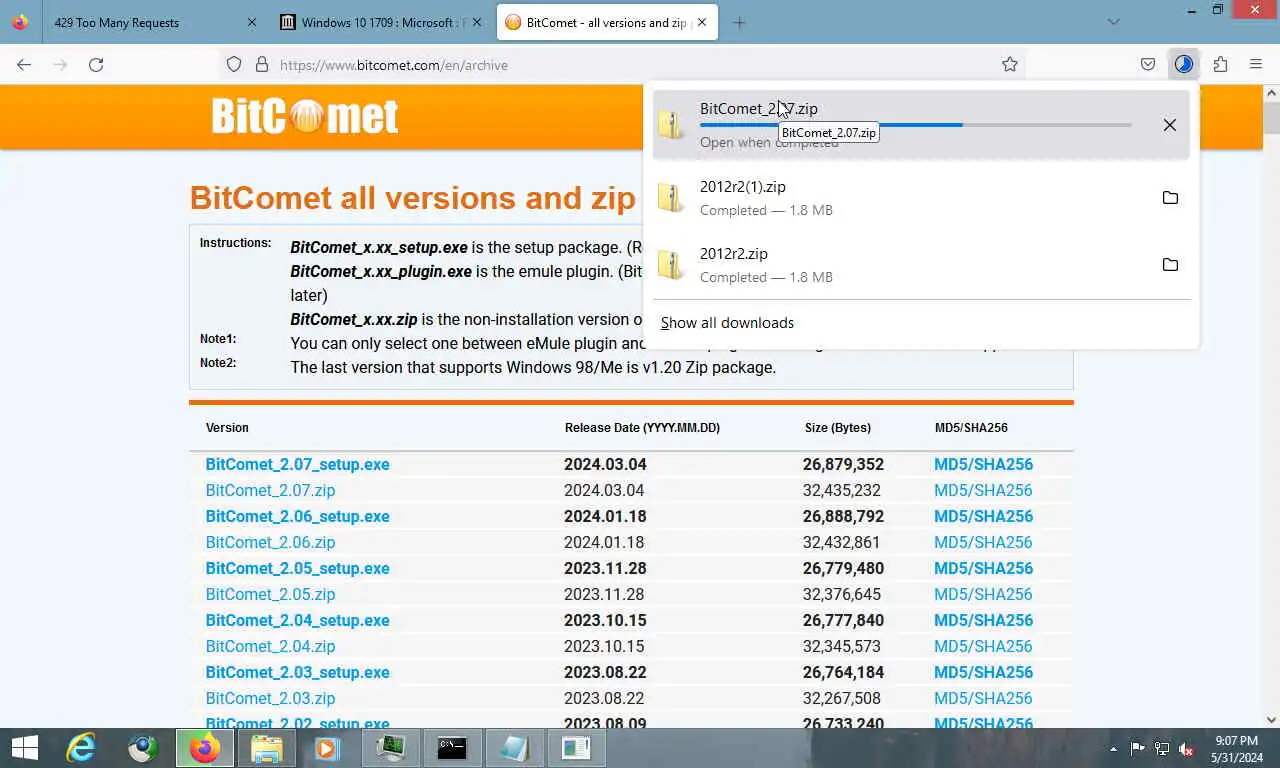
Task: Close the BitComet archive tab
Action: coord(701,22)
